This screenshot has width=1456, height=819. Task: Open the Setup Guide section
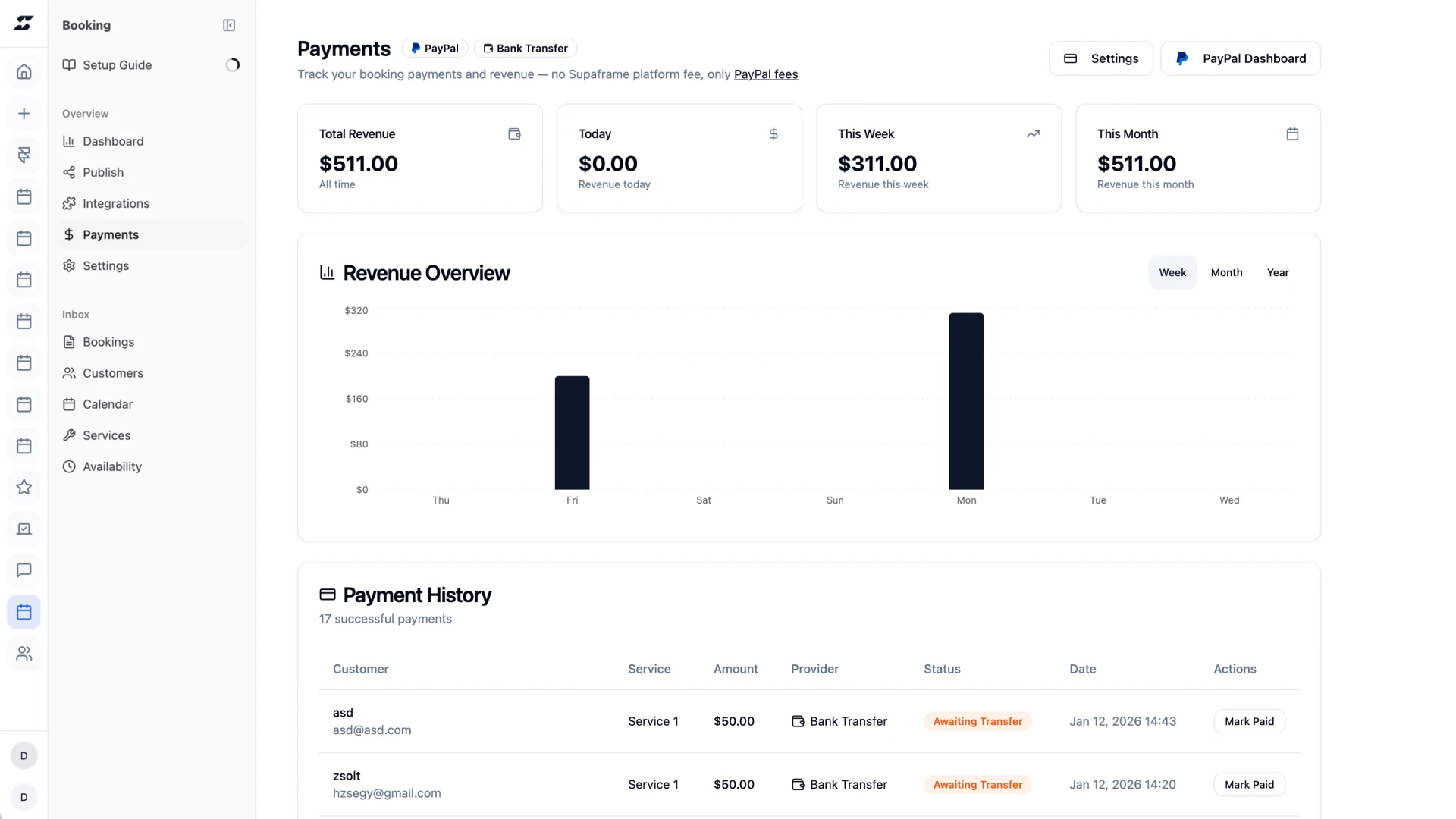point(117,64)
